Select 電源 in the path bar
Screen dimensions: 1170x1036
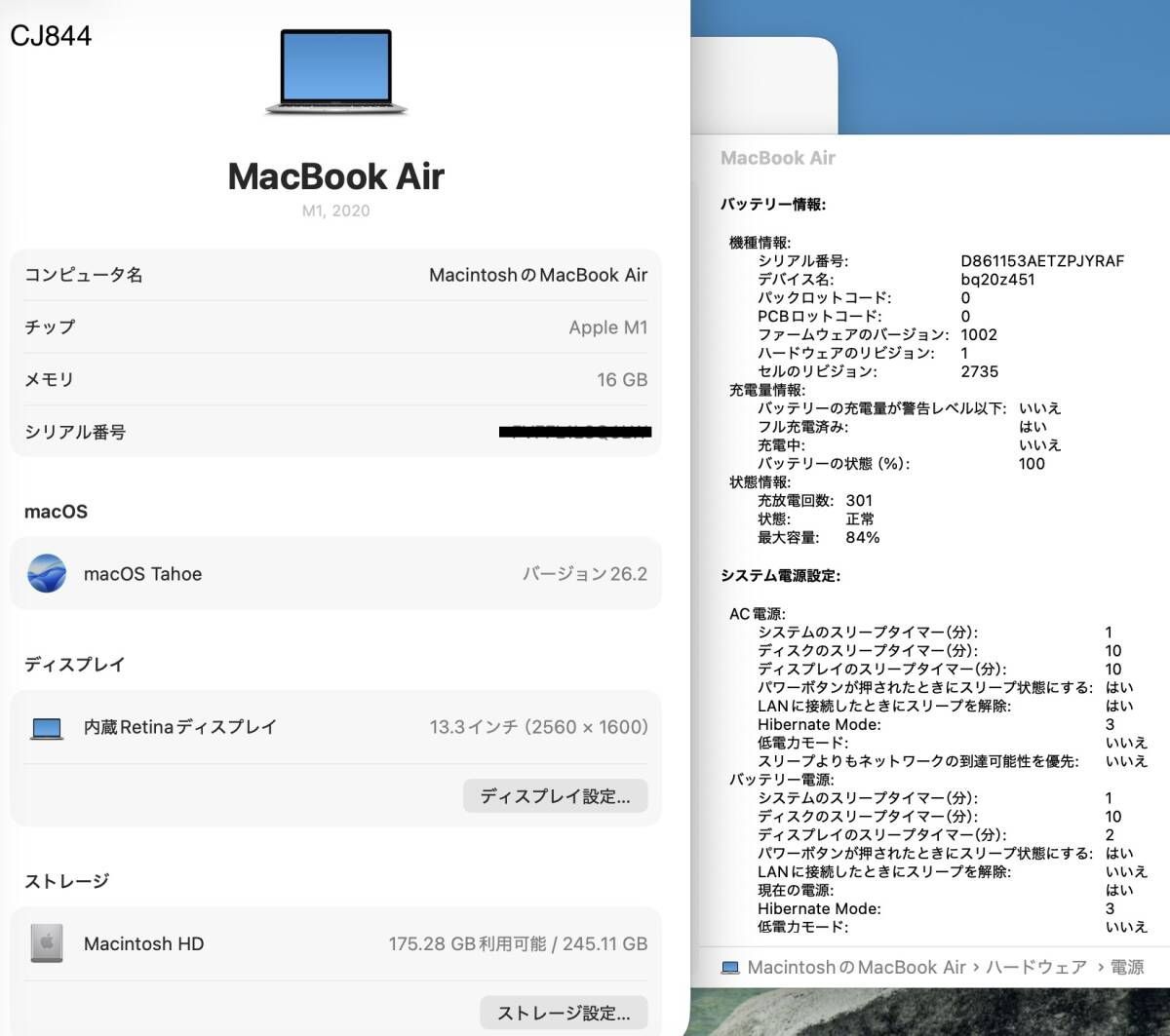pos(1127,968)
